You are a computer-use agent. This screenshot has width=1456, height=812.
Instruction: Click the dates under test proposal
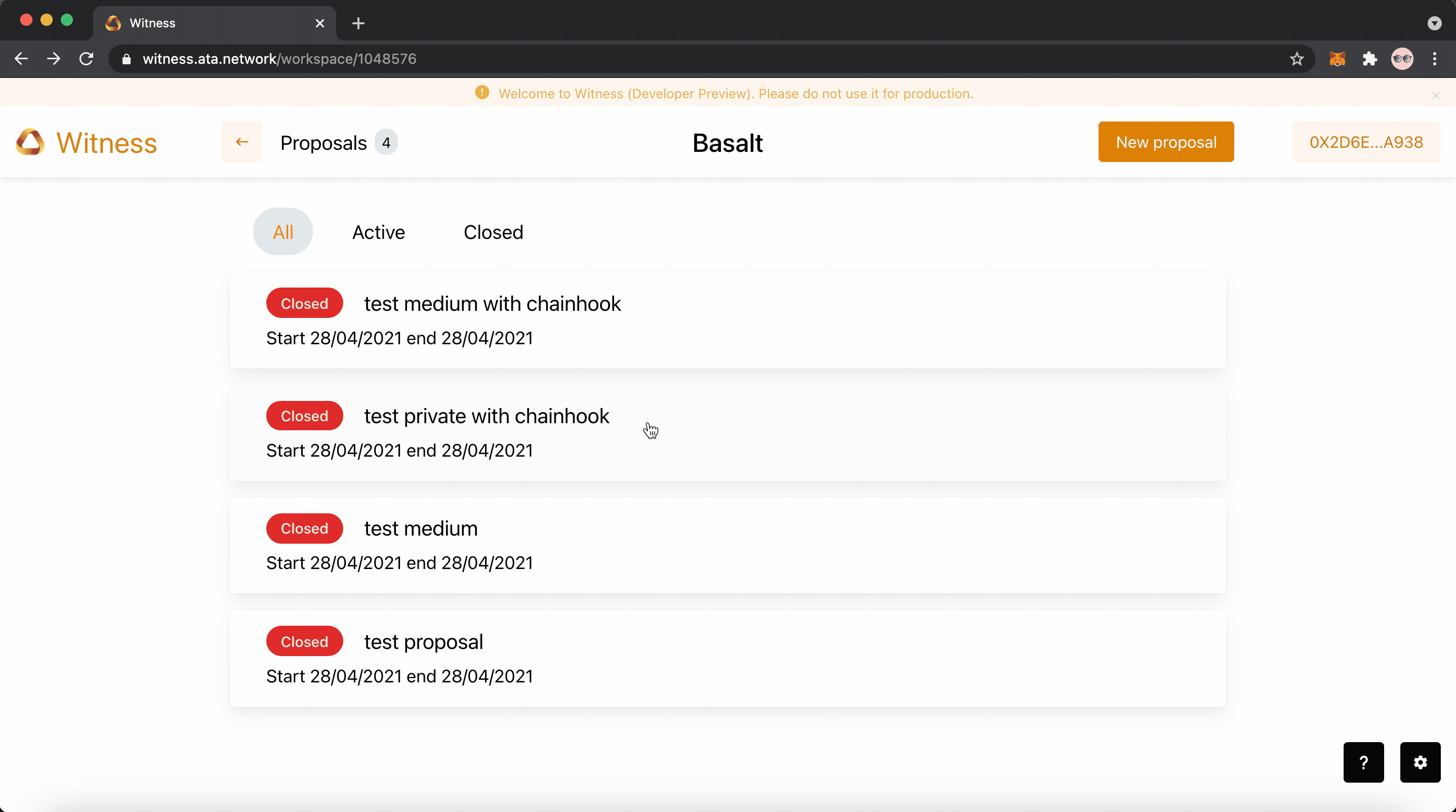(399, 676)
